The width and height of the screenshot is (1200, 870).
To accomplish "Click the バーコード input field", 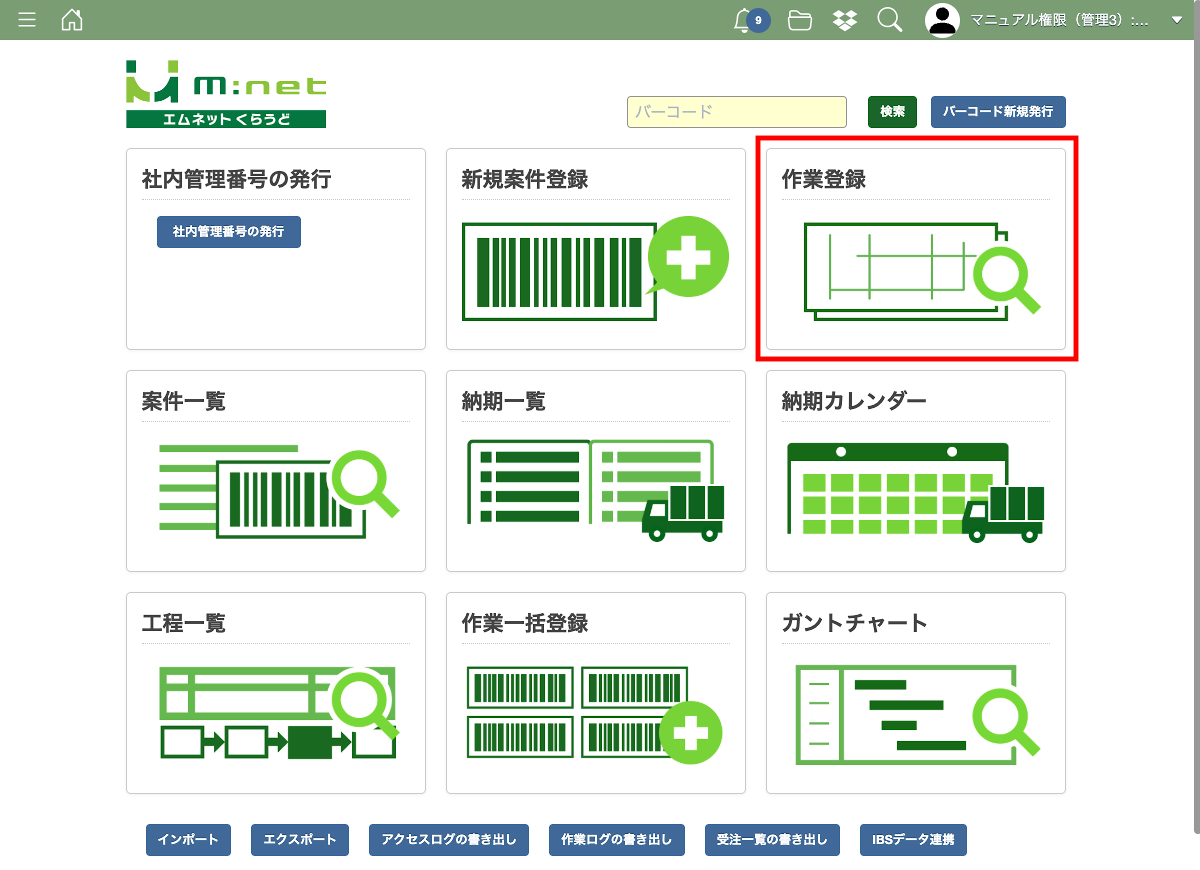I will pos(736,112).
